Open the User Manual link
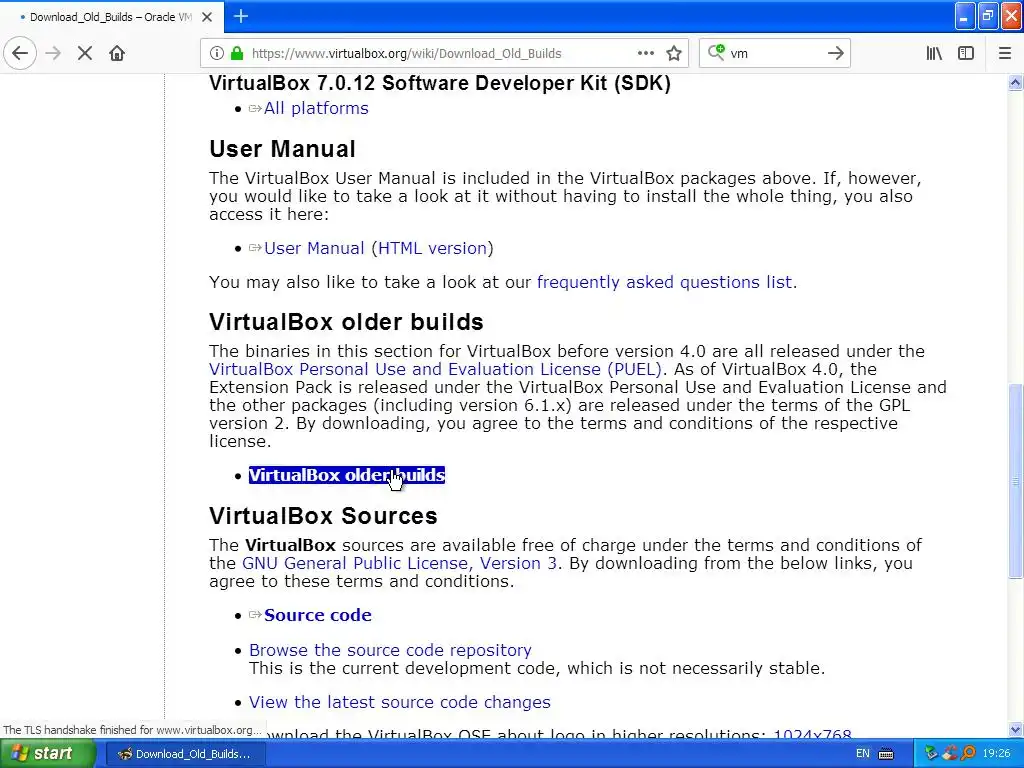Viewport: 1024px width, 768px height. pos(314,248)
